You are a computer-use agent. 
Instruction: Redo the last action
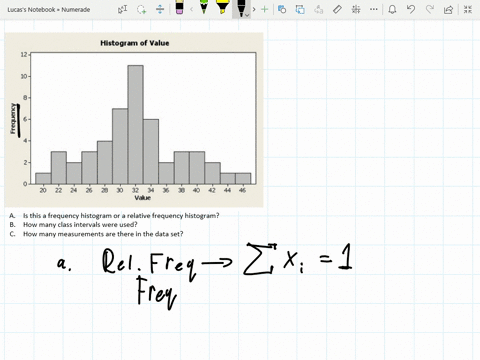pyautogui.click(x=430, y=9)
